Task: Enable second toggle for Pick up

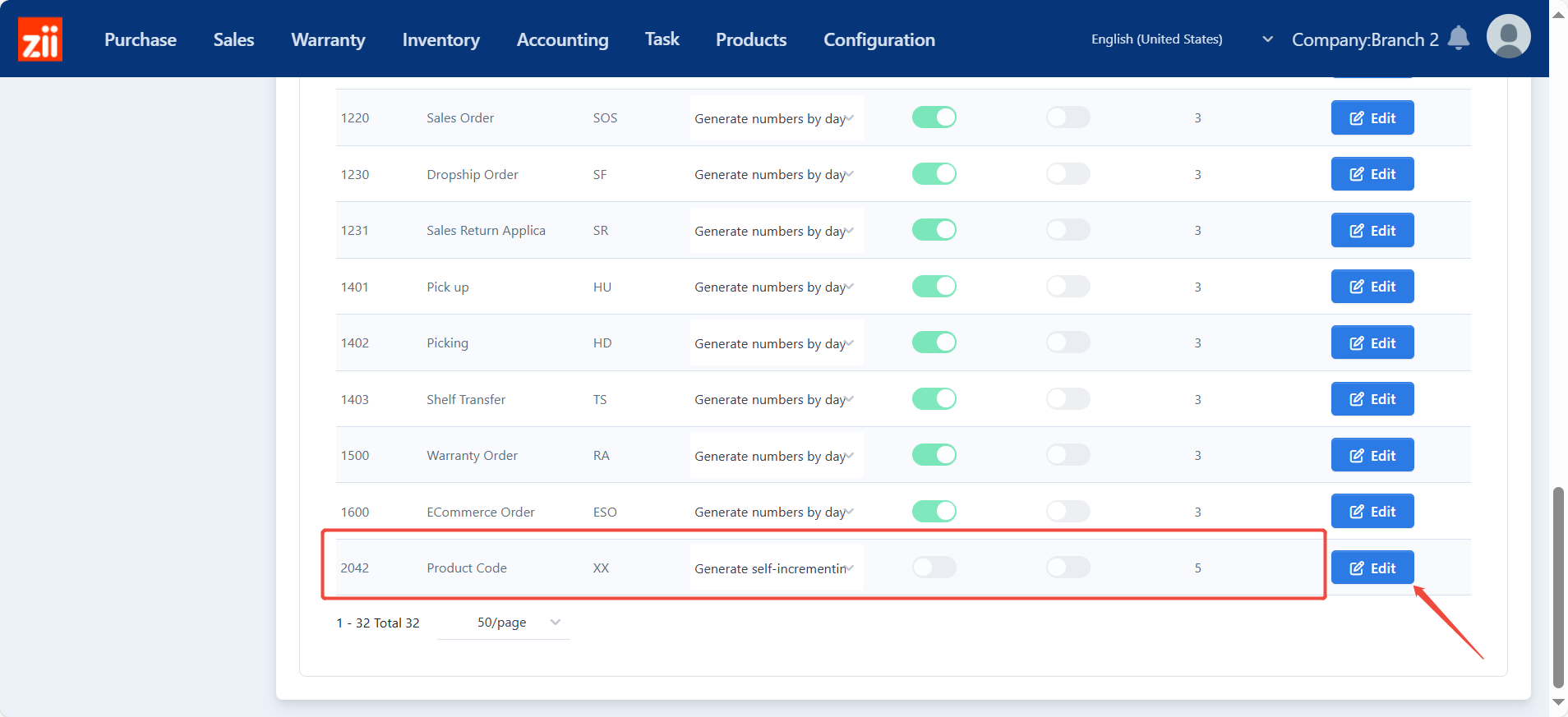Action: click(x=1068, y=286)
